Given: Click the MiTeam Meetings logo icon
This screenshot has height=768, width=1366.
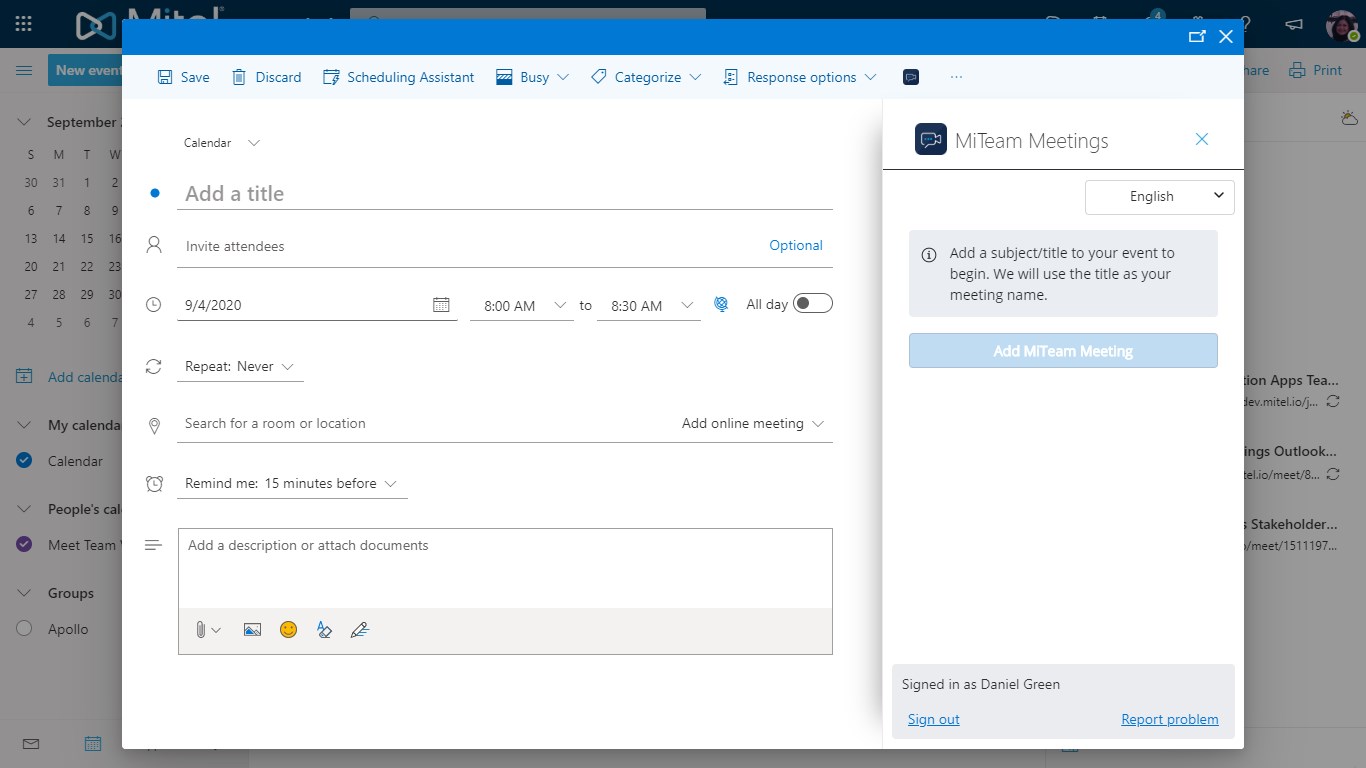Looking at the screenshot, I should pyautogui.click(x=931, y=139).
